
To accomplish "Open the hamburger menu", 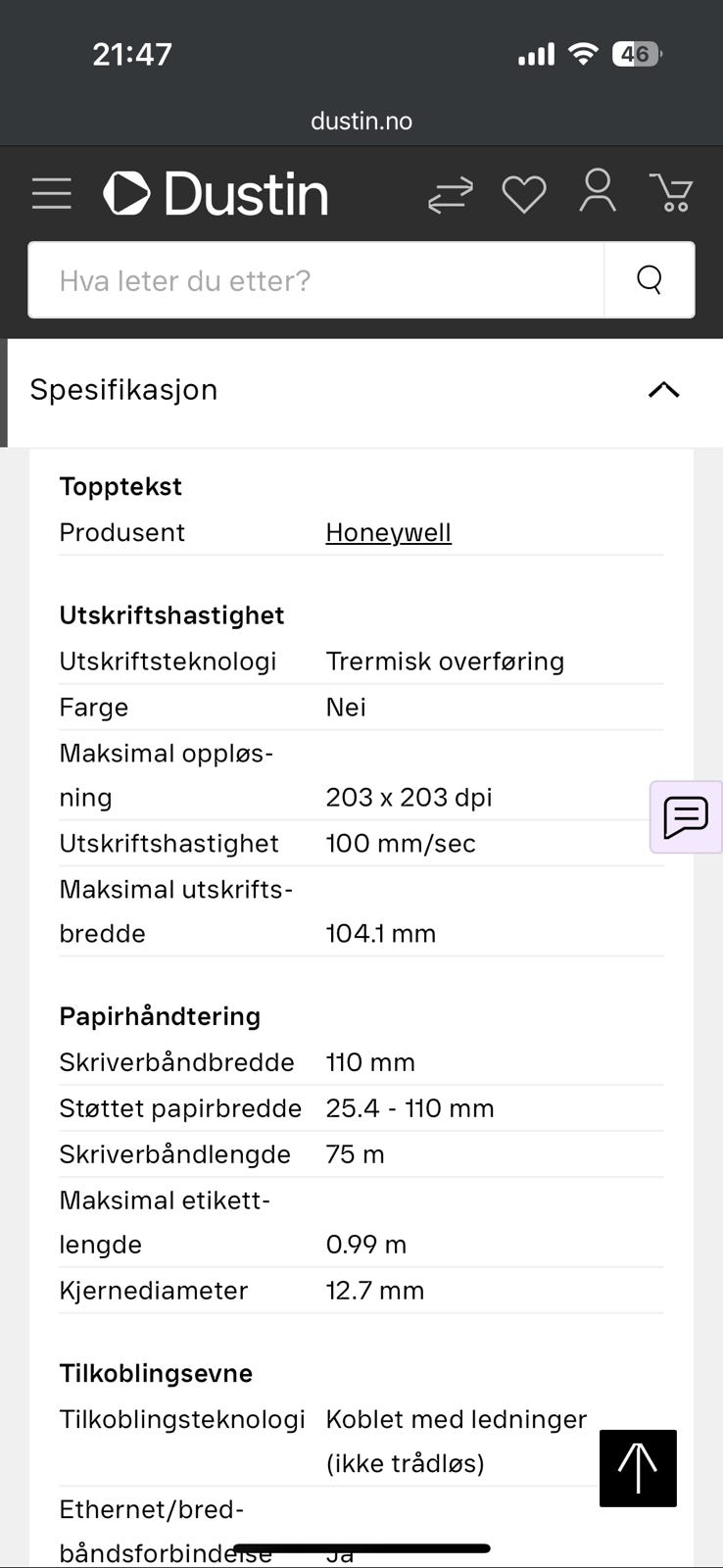I will (51, 193).
